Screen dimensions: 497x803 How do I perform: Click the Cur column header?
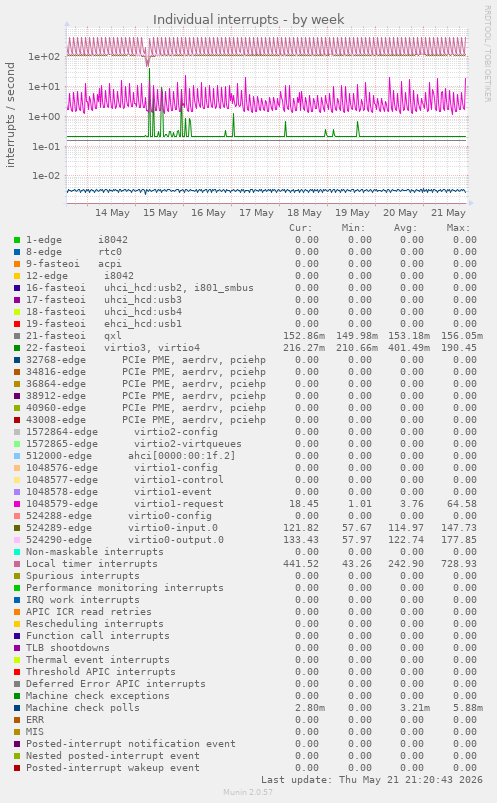(x=301, y=228)
